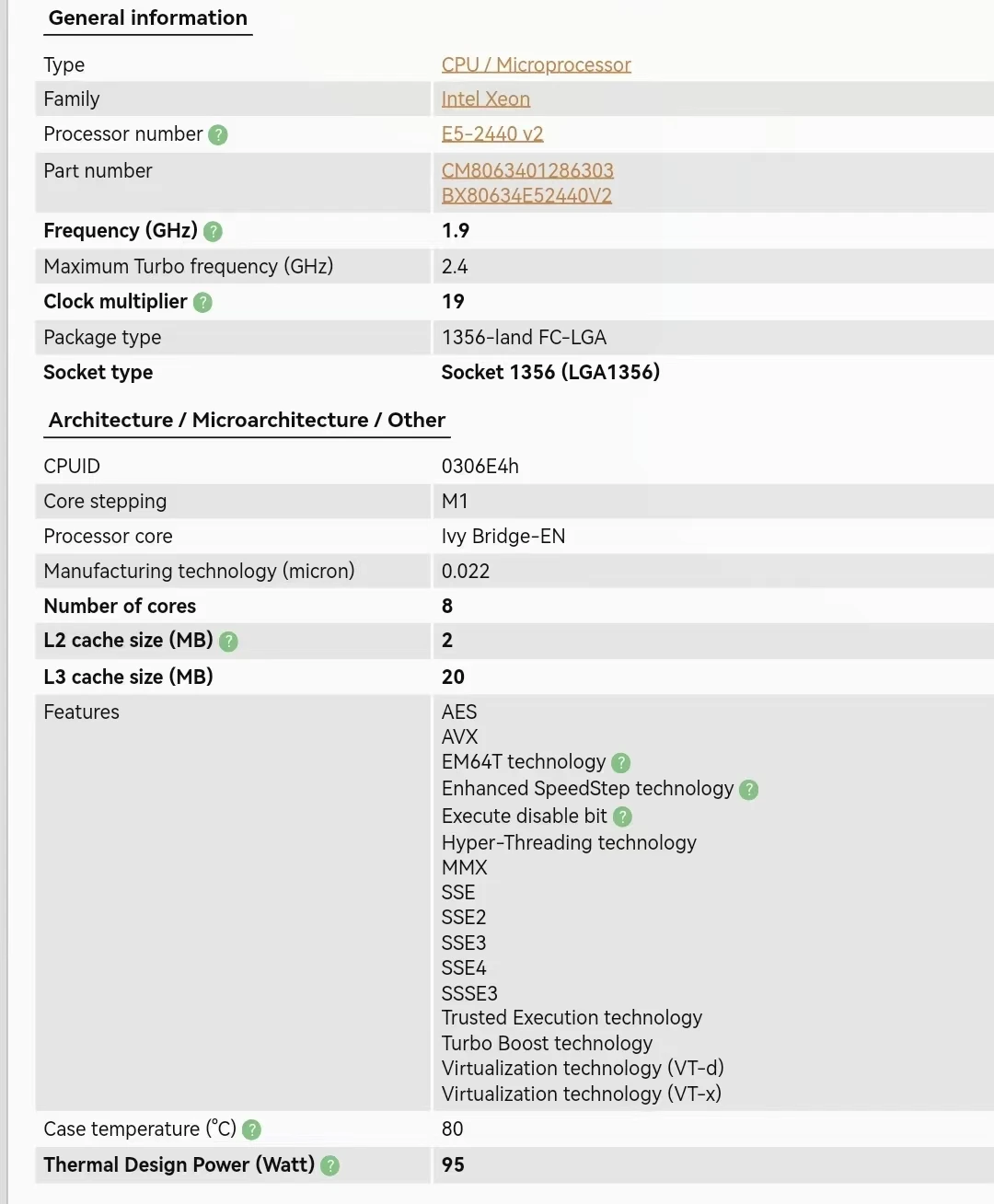Image resolution: width=994 pixels, height=1204 pixels.
Task: Click the Hyper-Threading technology feature text
Action: click(569, 843)
